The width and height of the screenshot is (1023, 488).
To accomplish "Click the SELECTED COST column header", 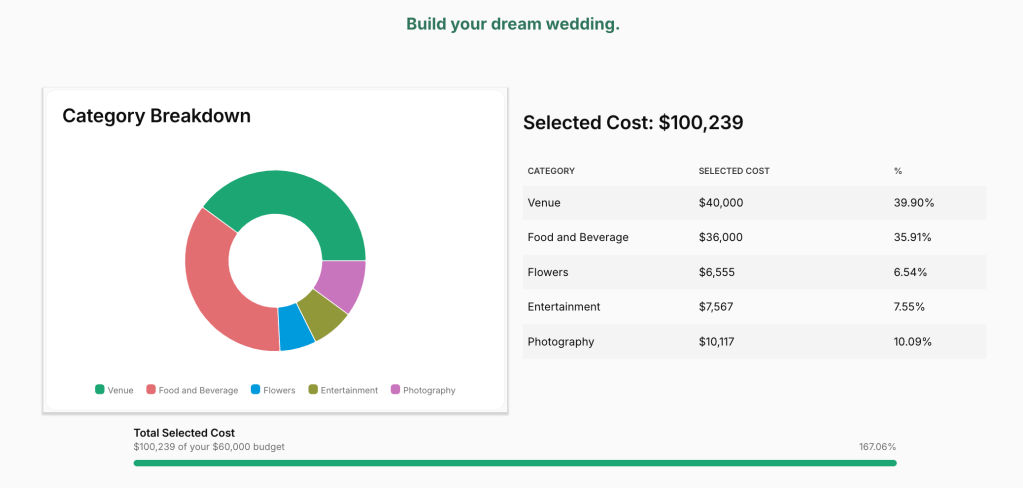I will (734, 171).
